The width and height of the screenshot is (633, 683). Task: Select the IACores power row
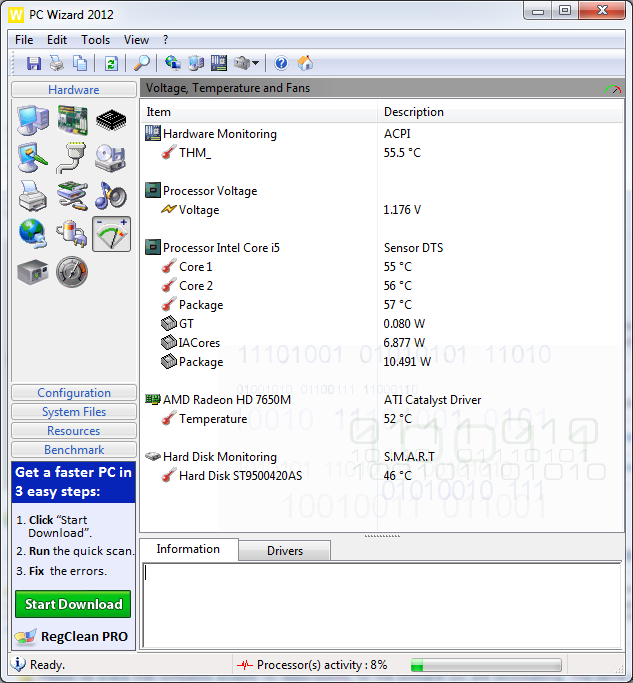tap(383, 343)
